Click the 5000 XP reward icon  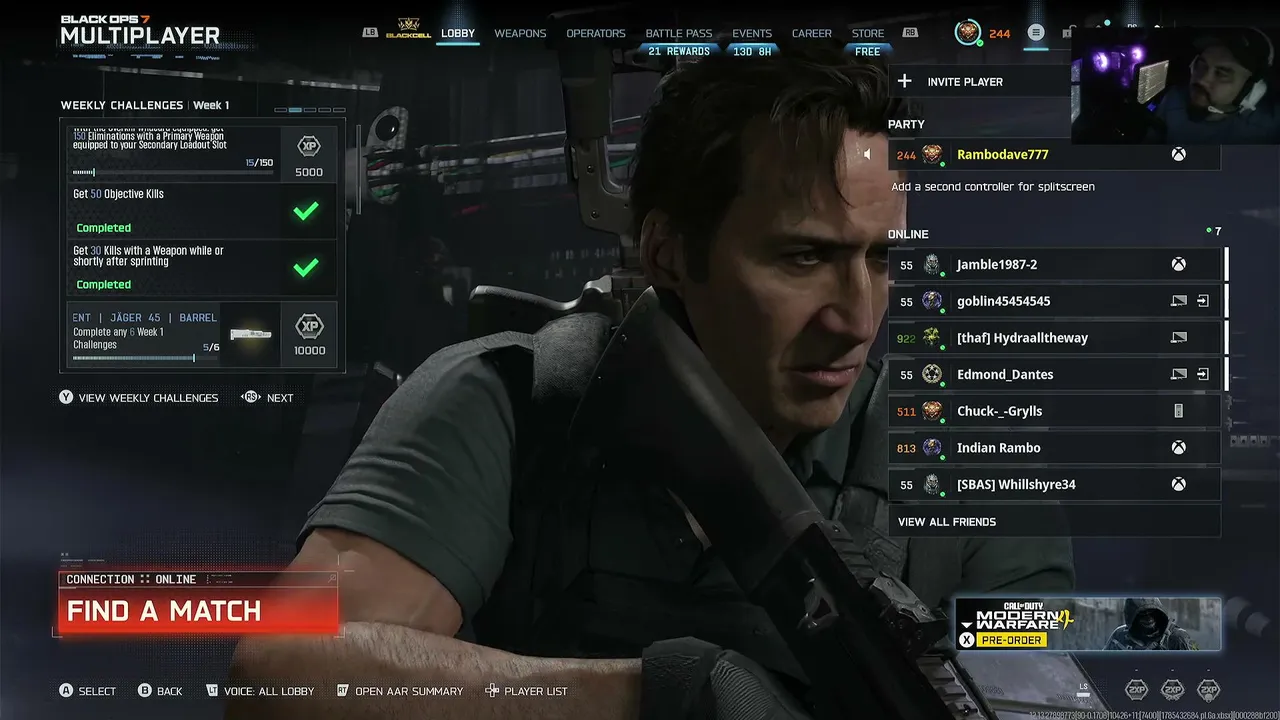[x=309, y=147]
